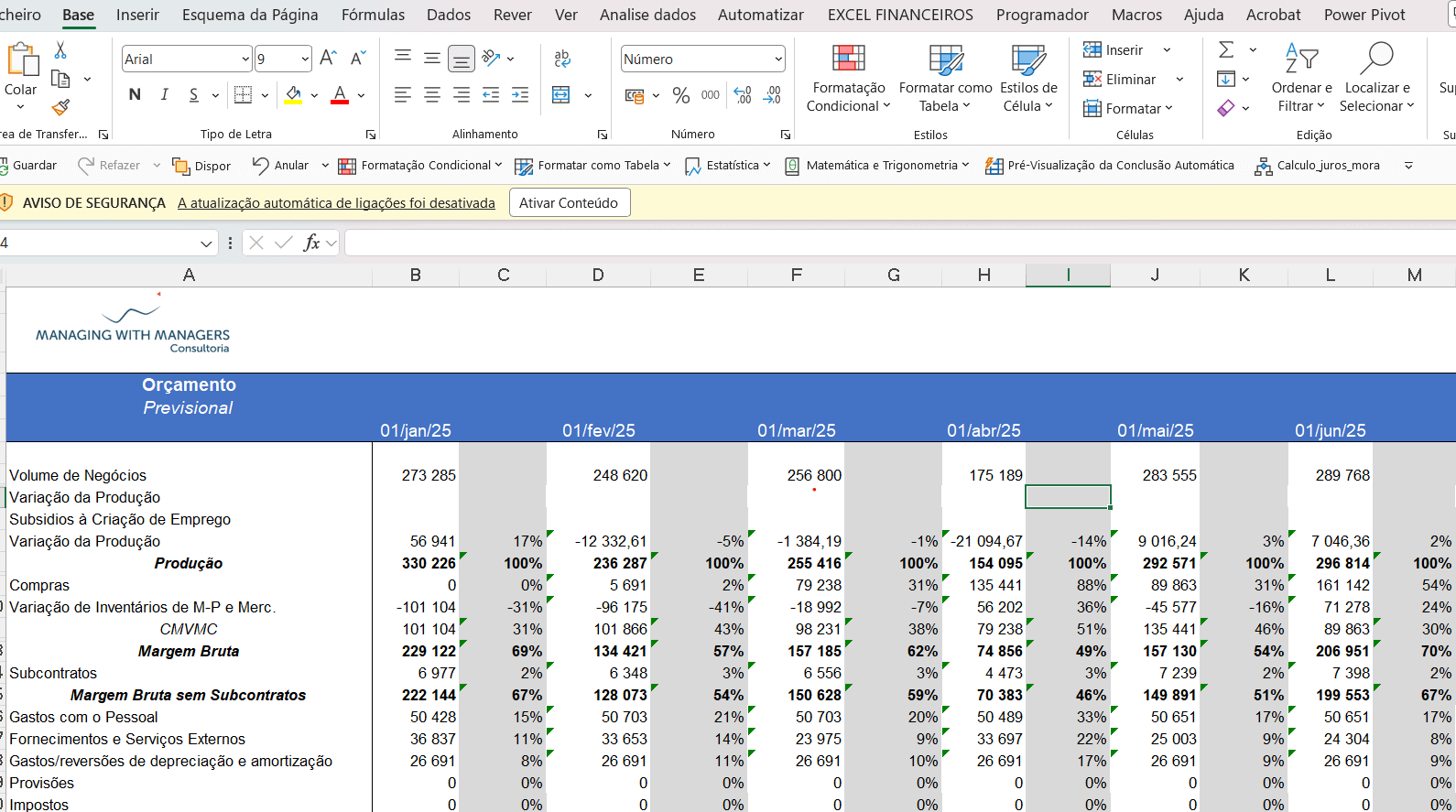Decrease decimal places
The width and height of the screenshot is (1456, 812).
pyautogui.click(x=772, y=94)
